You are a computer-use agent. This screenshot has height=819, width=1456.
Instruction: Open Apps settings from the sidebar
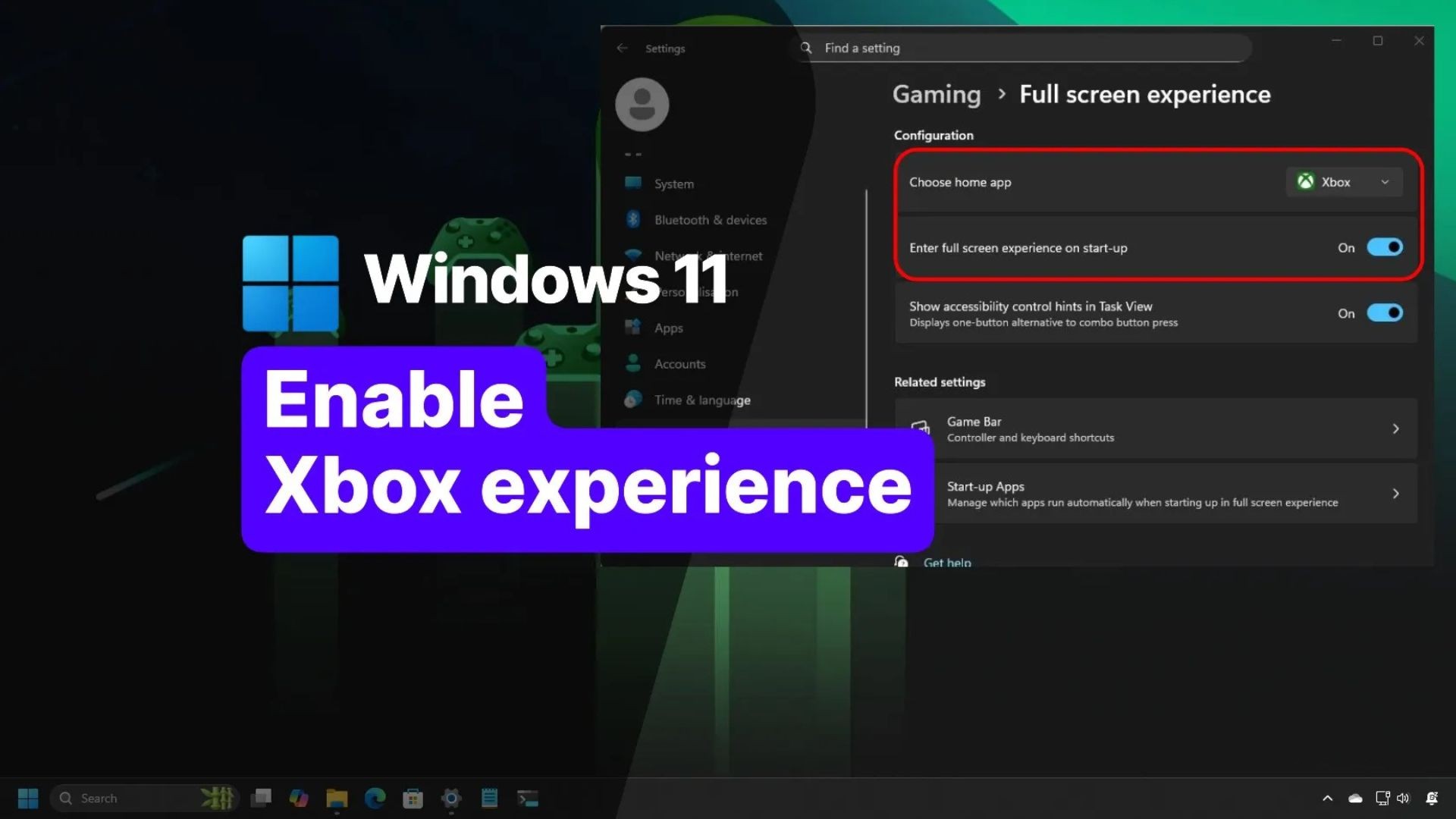(668, 328)
